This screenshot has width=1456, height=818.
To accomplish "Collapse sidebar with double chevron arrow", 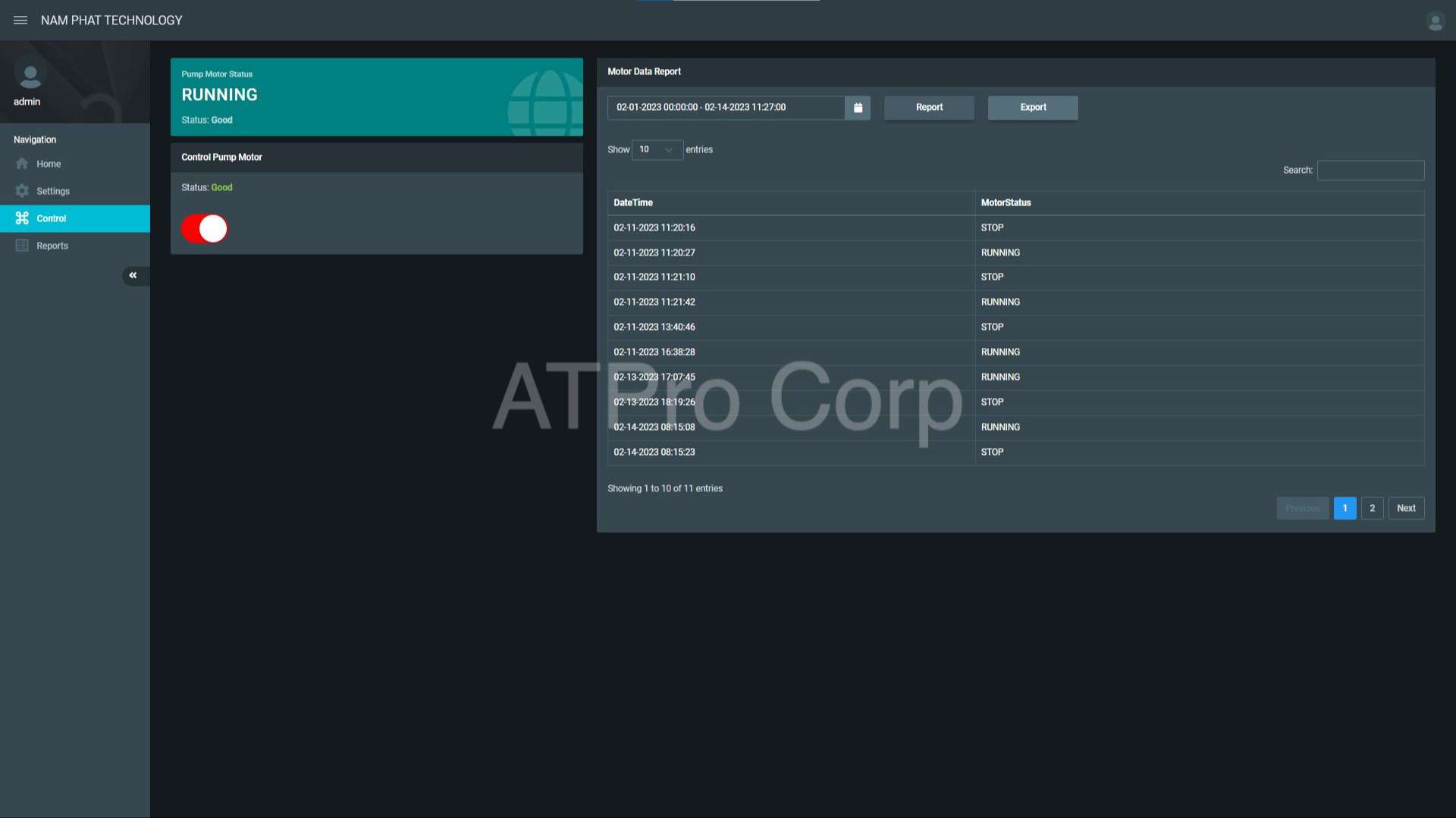I will coord(133,276).
